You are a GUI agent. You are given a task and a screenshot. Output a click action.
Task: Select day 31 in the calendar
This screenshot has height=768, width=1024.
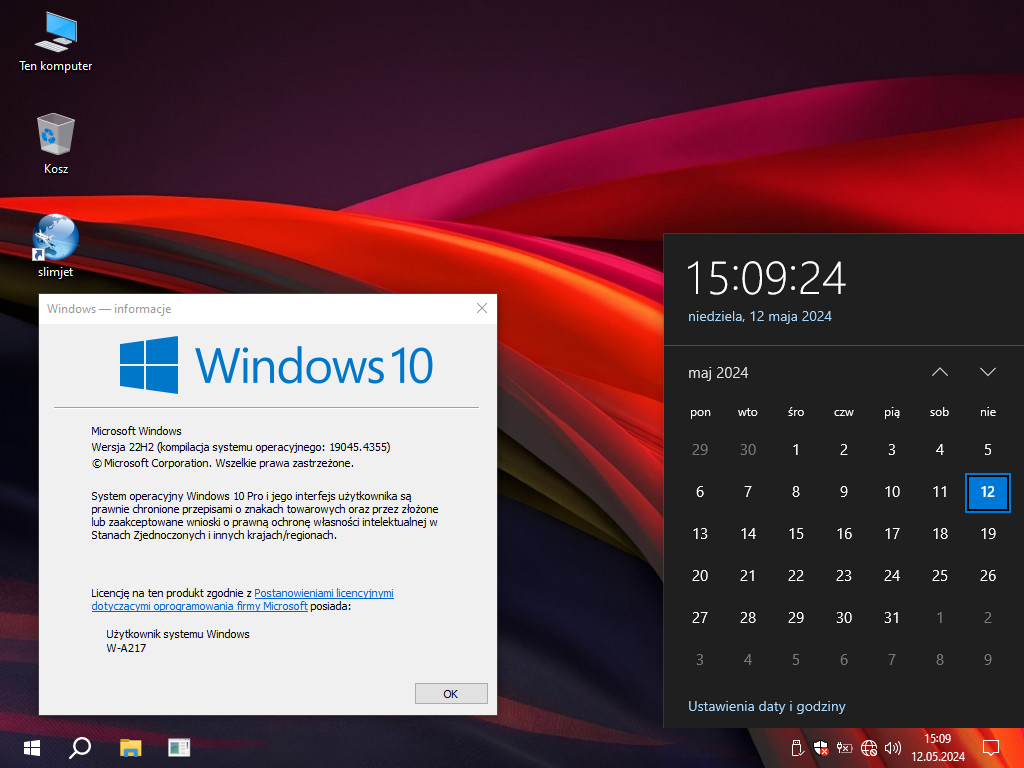pos(892,618)
